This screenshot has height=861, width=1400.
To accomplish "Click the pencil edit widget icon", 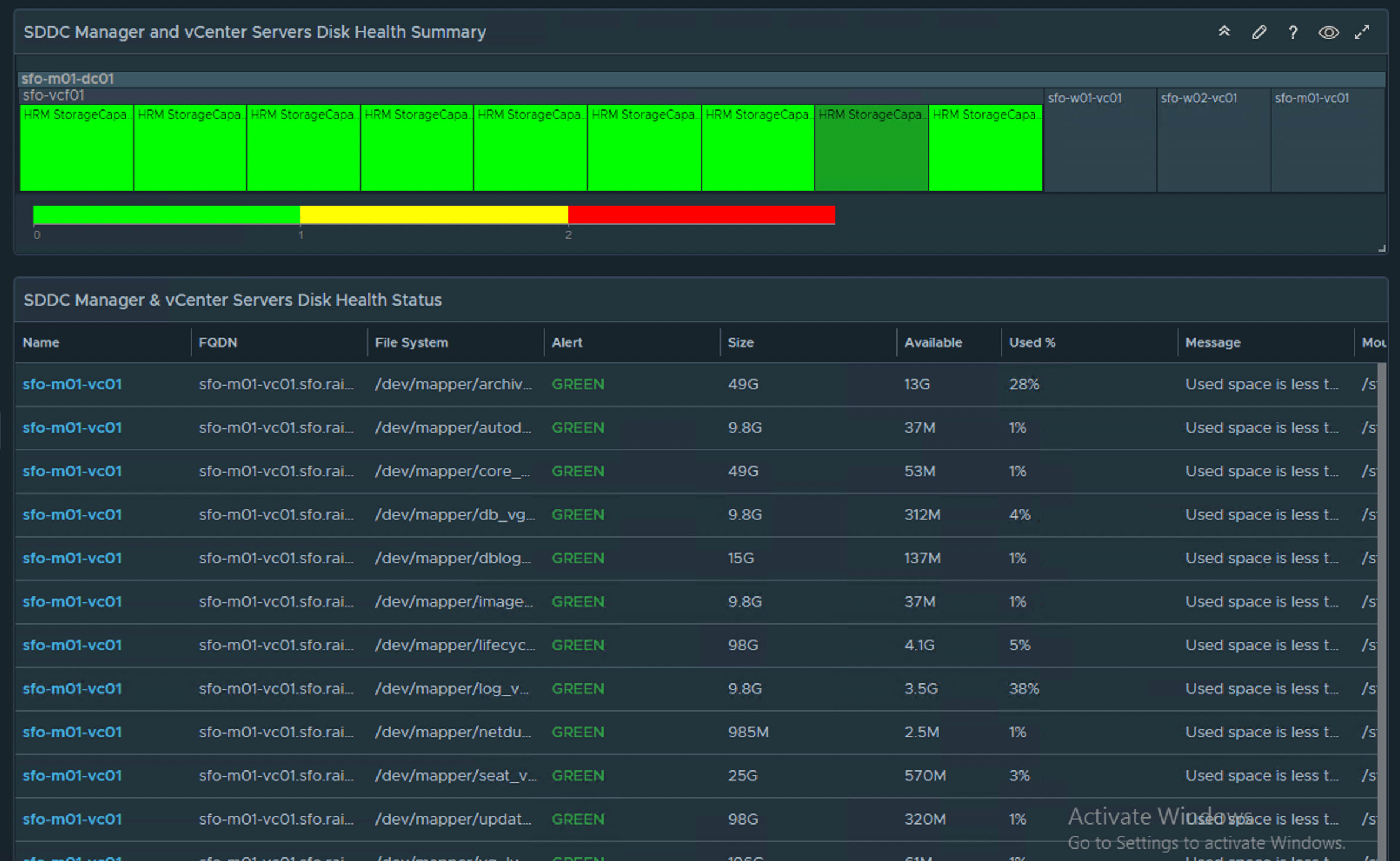I will pos(1259,32).
